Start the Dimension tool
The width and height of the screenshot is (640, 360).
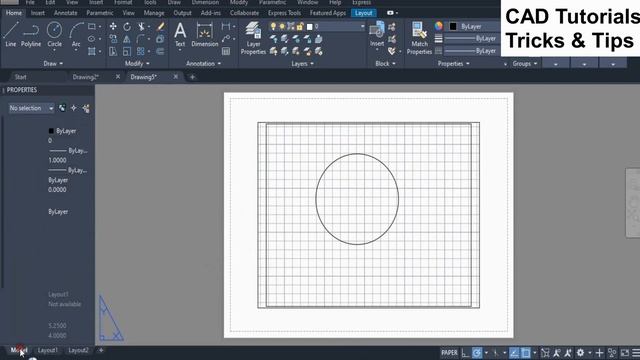[x=204, y=35]
